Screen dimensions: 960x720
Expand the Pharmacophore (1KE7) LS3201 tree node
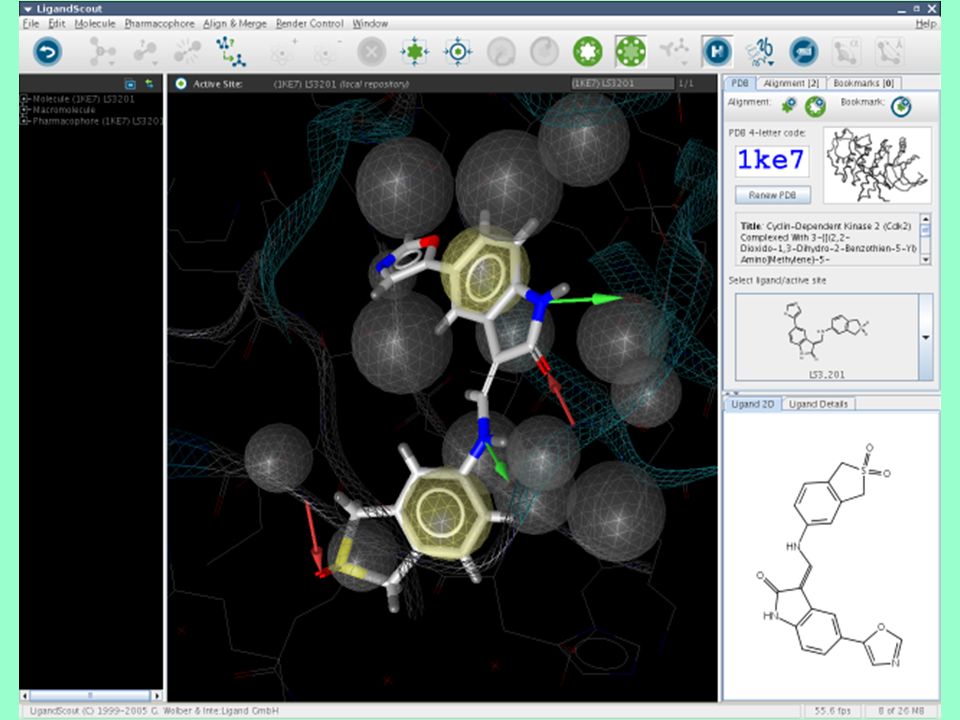pos(25,121)
